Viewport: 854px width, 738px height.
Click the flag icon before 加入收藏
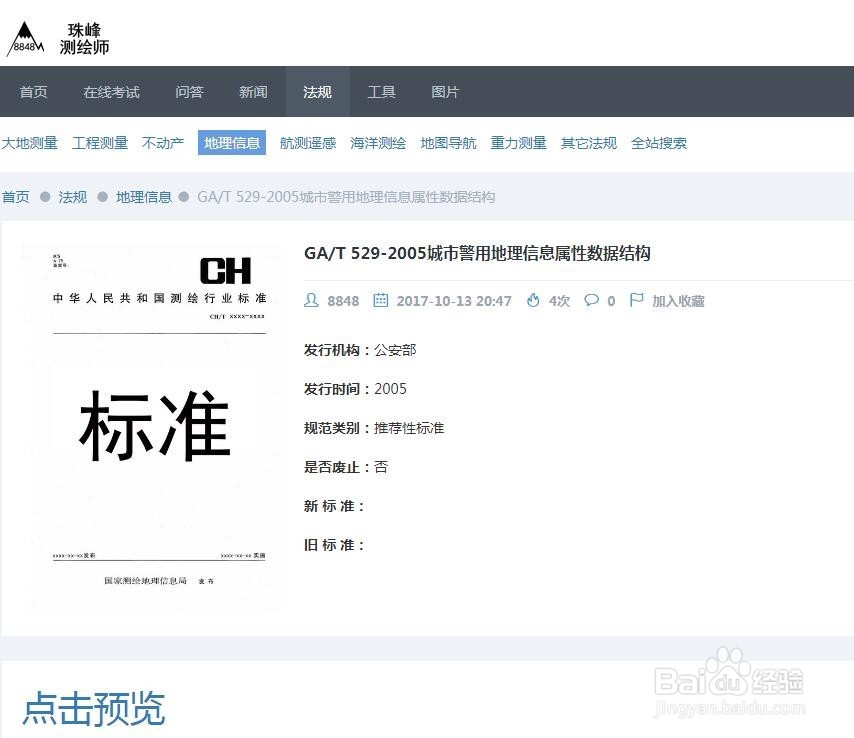[636, 299]
